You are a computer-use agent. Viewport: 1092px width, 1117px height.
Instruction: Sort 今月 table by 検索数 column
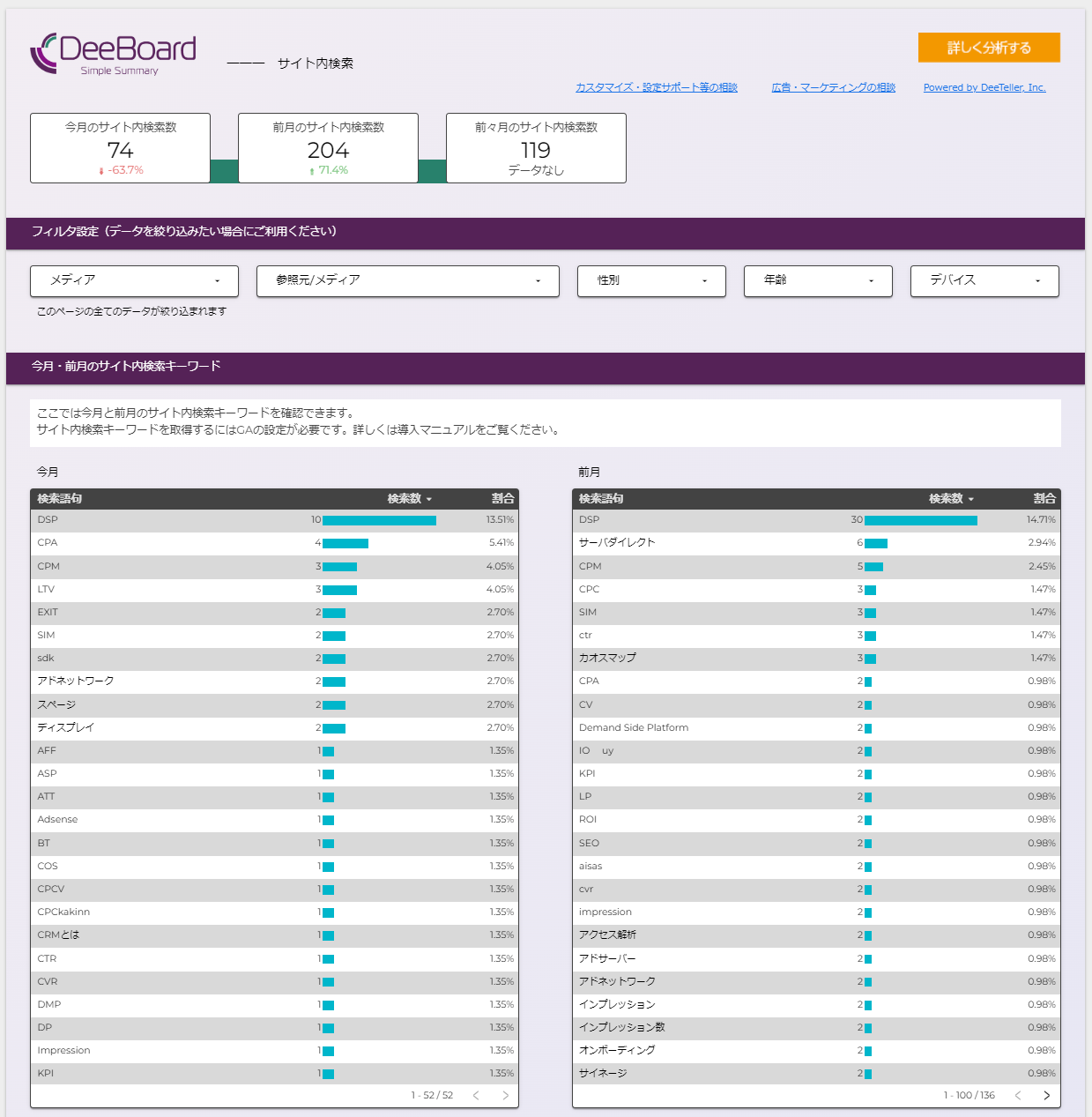click(x=409, y=499)
